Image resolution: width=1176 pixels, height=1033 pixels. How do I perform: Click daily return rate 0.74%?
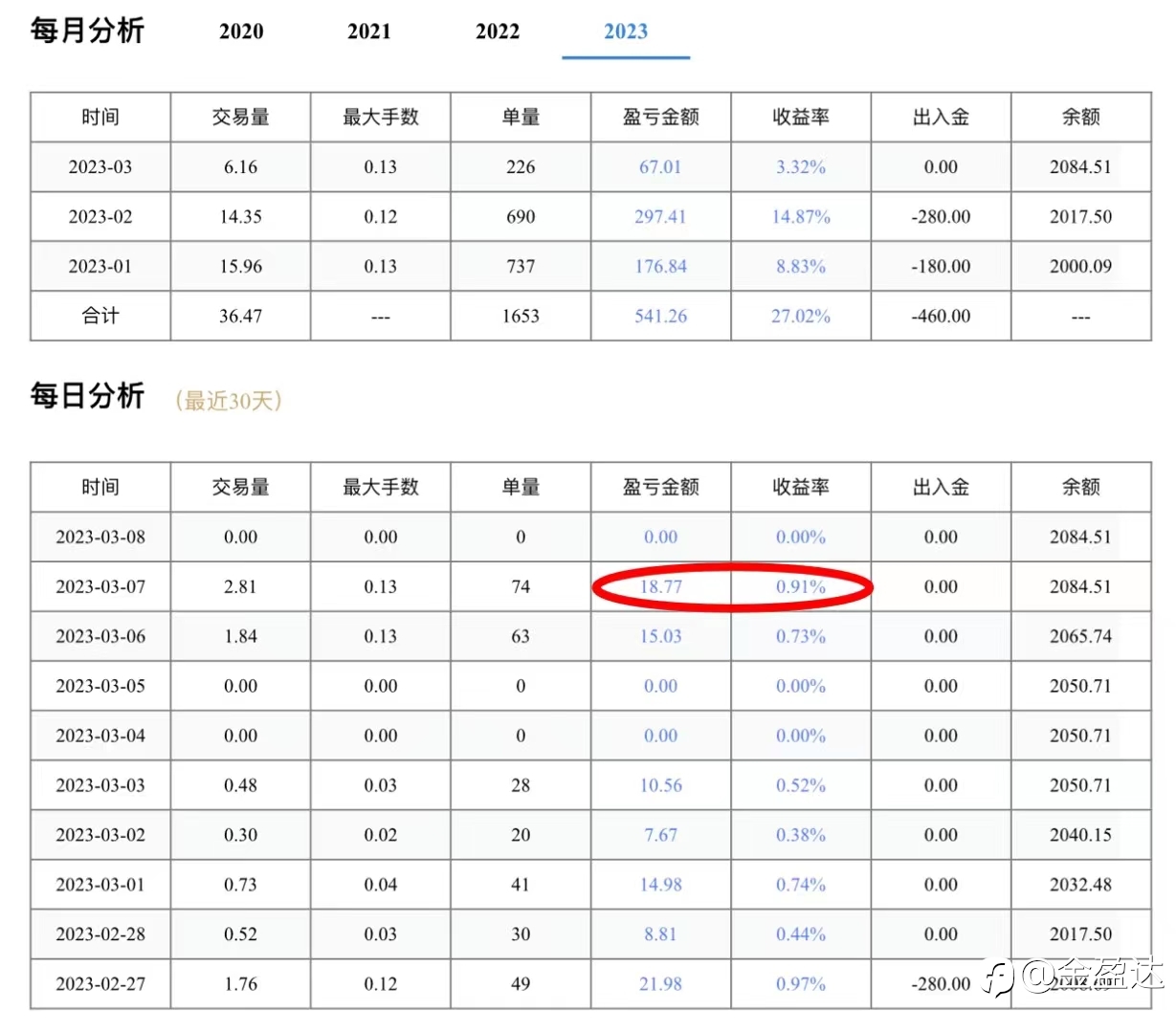coord(801,886)
